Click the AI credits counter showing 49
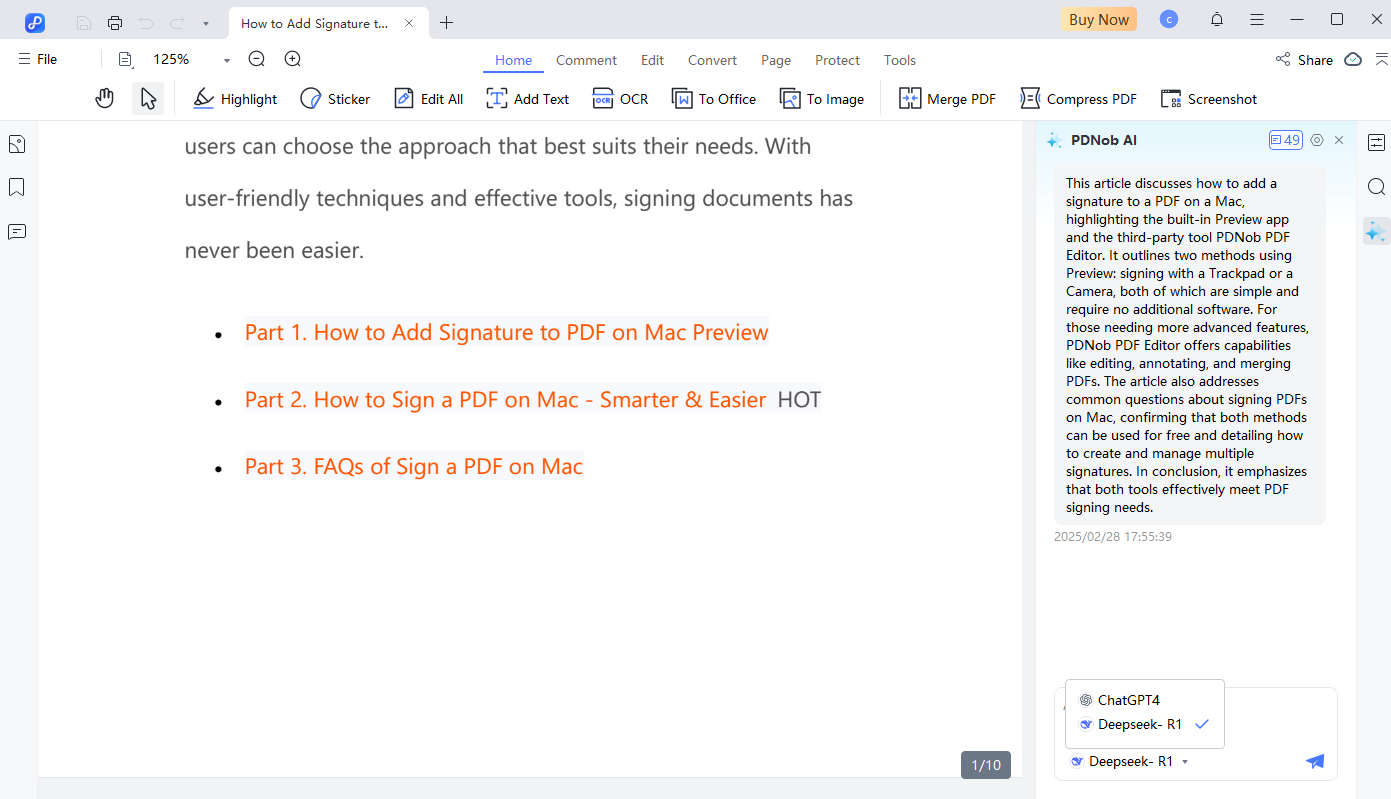Screen dimensions: 1391x799 pyautogui.click(x=1285, y=140)
